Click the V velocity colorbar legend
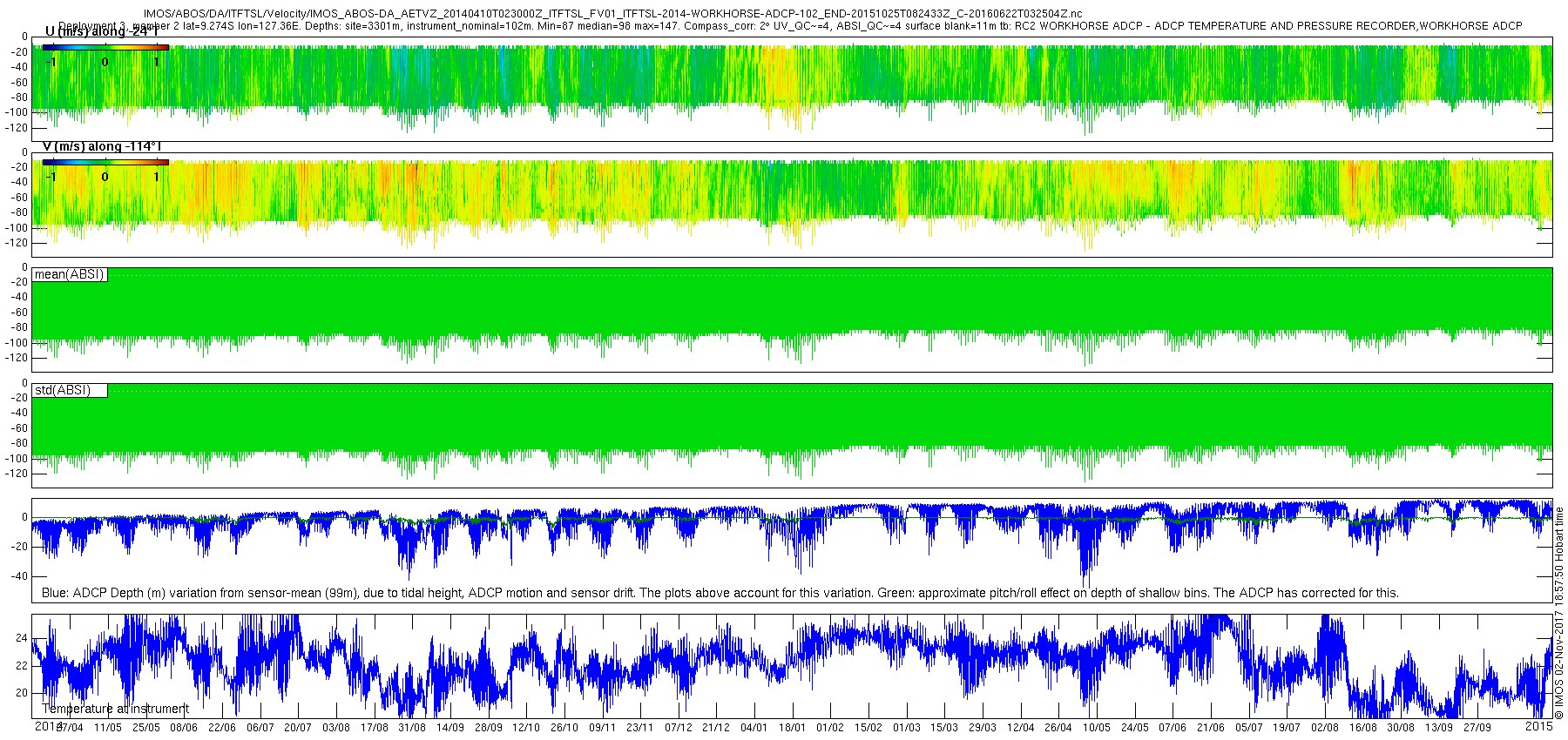The height and width of the screenshot is (740, 1568). pos(105,163)
